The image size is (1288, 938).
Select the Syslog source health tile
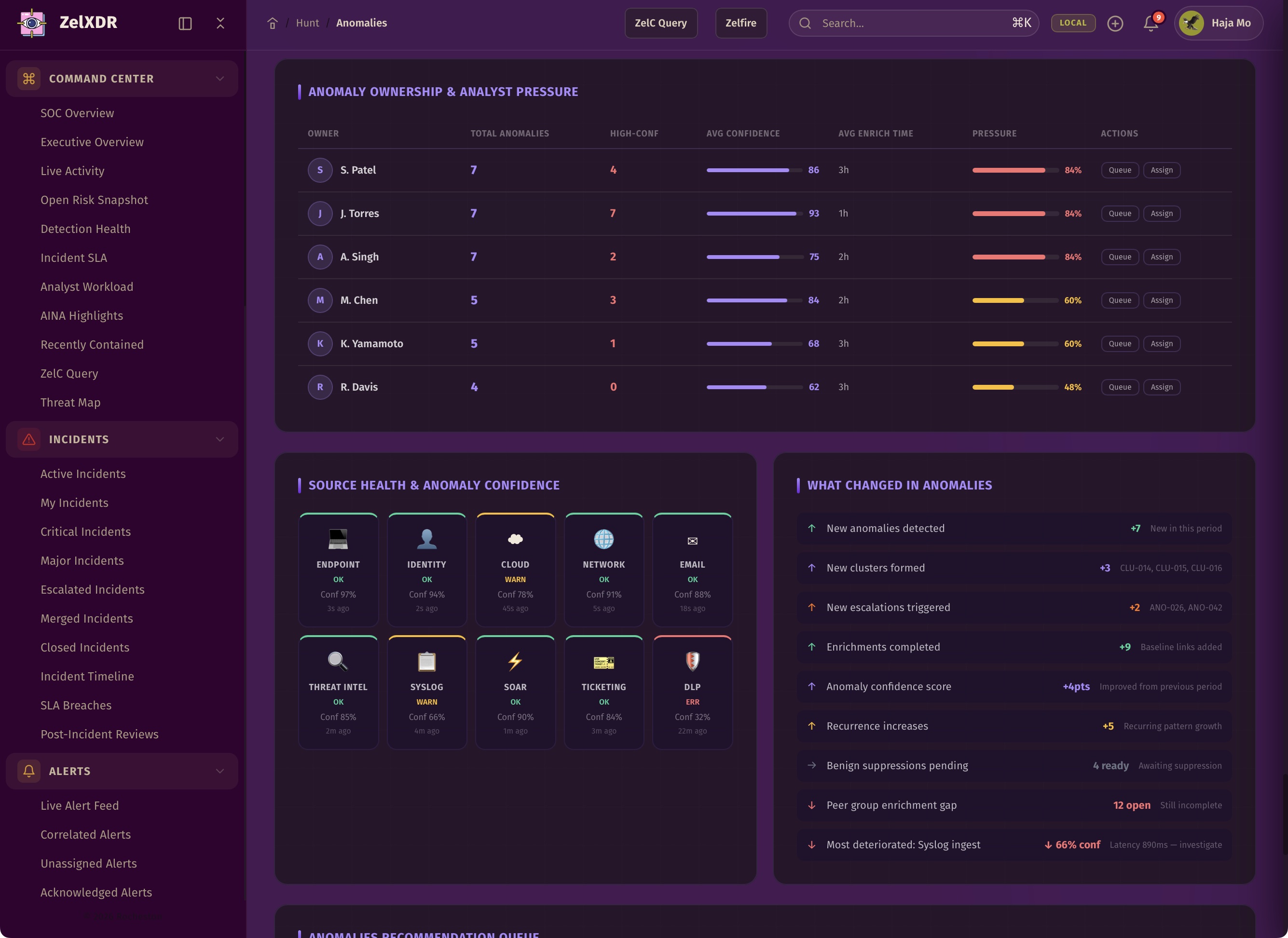[426, 692]
